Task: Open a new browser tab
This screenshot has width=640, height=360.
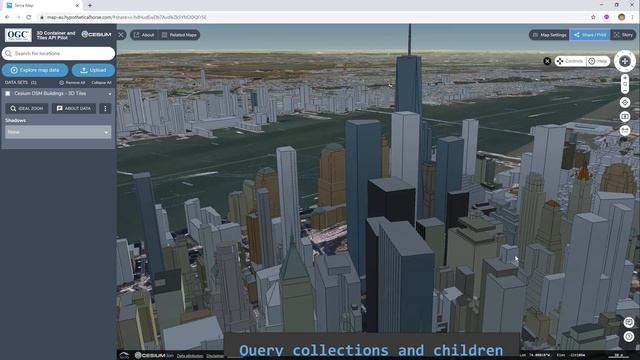Action: pos(90,5)
